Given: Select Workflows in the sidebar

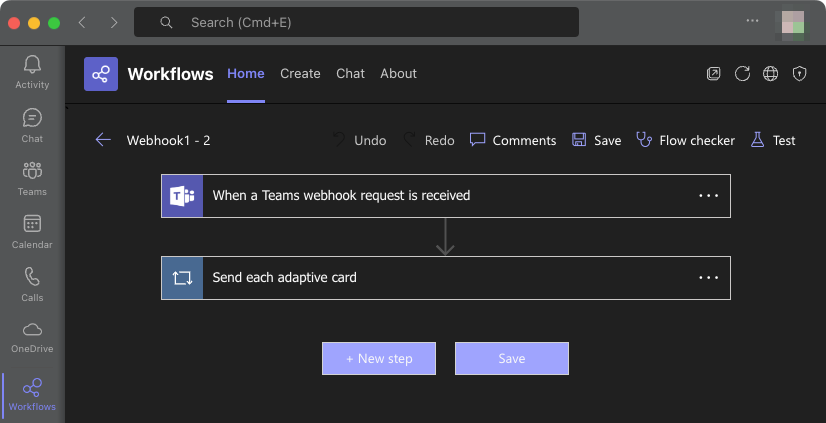Looking at the screenshot, I should [32, 394].
